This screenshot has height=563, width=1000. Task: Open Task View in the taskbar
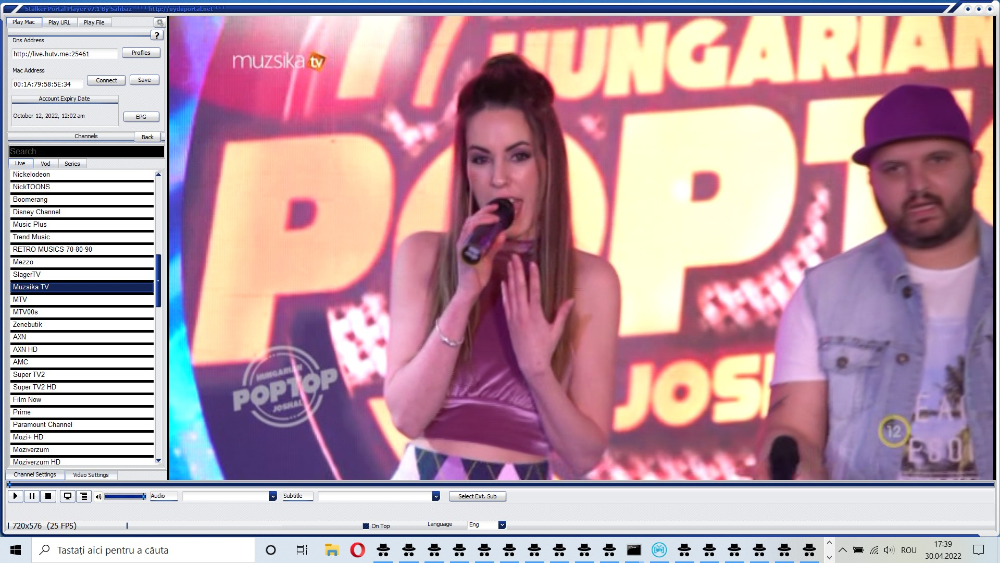tap(302, 550)
